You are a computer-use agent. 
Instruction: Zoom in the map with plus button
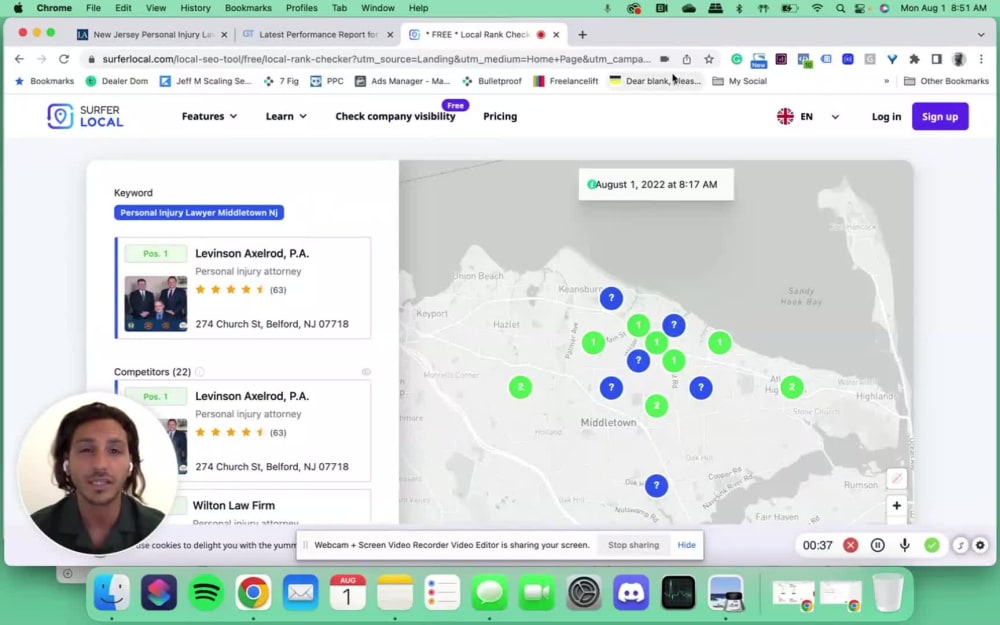click(896, 506)
